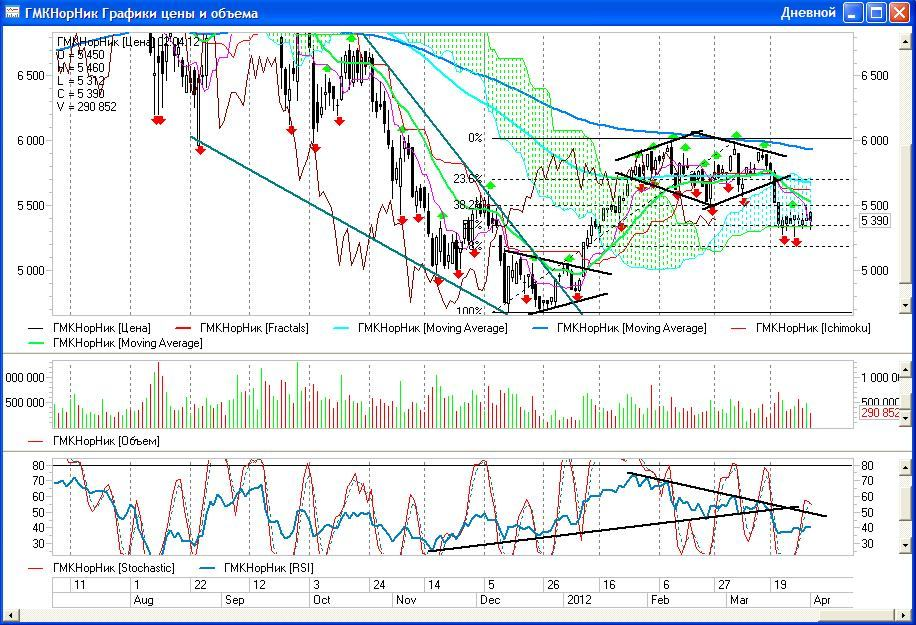
Task: Select the green Moving Average legend entry
Action: click(x=115, y=343)
